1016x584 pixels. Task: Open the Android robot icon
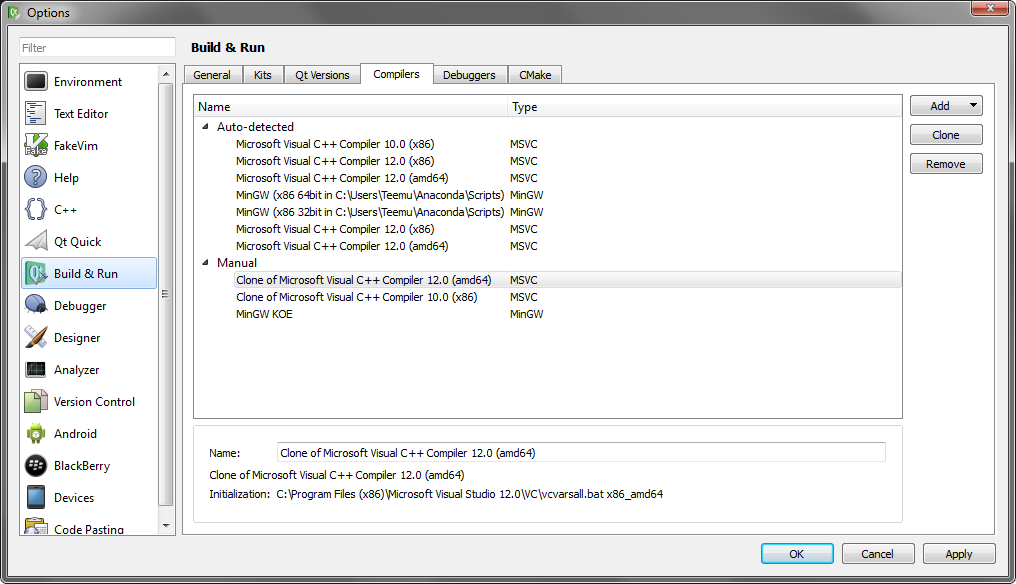click(x=36, y=434)
